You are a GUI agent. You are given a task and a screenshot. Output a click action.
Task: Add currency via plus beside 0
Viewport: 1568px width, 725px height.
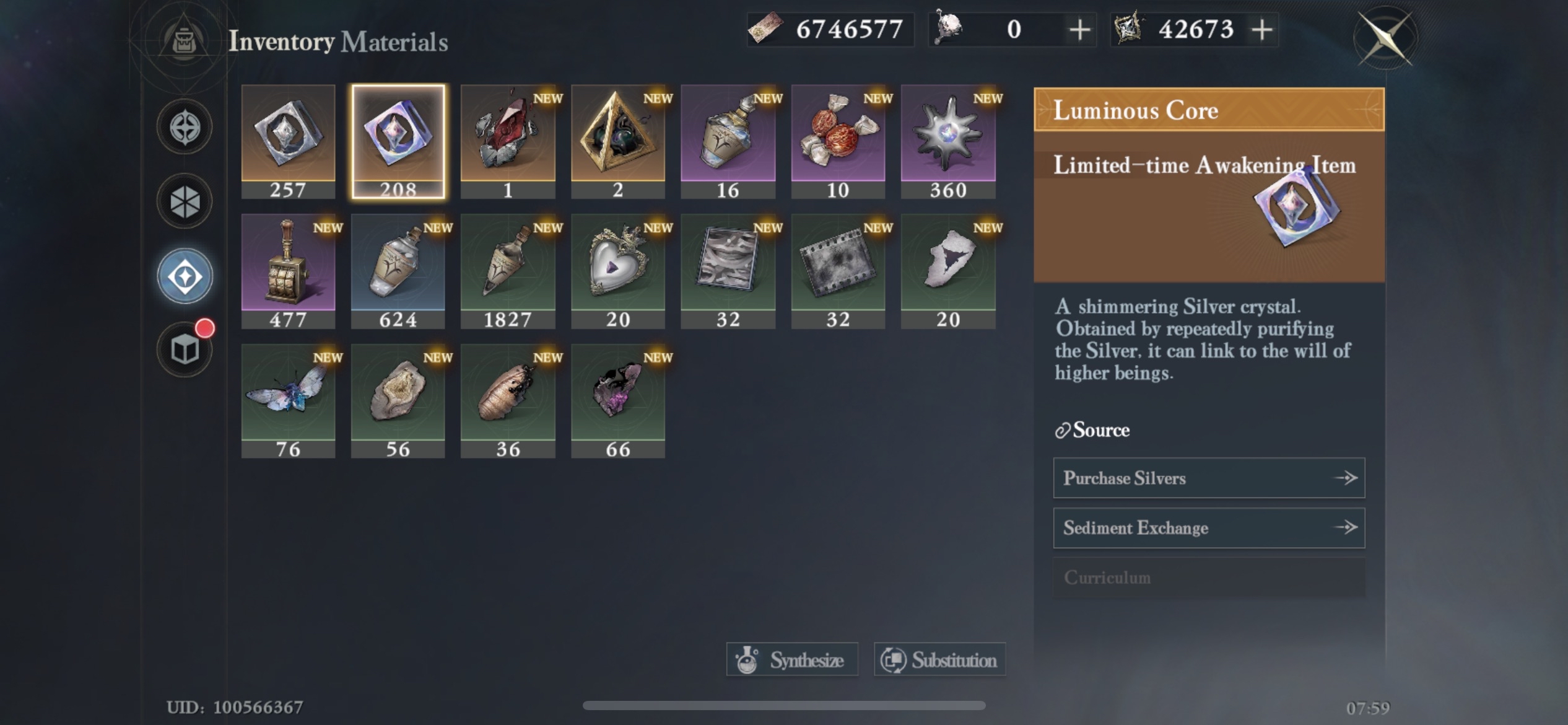1079,29
